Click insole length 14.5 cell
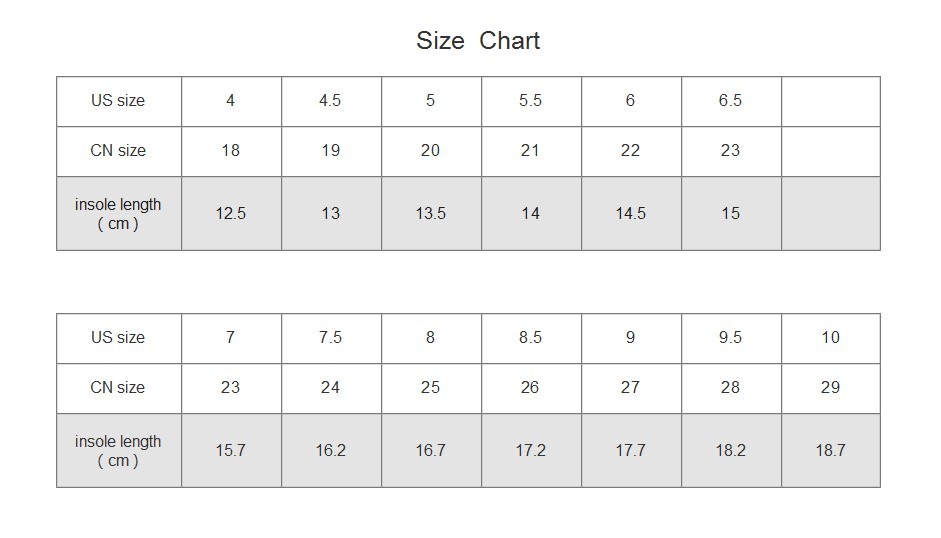 [x=631, y=214]
